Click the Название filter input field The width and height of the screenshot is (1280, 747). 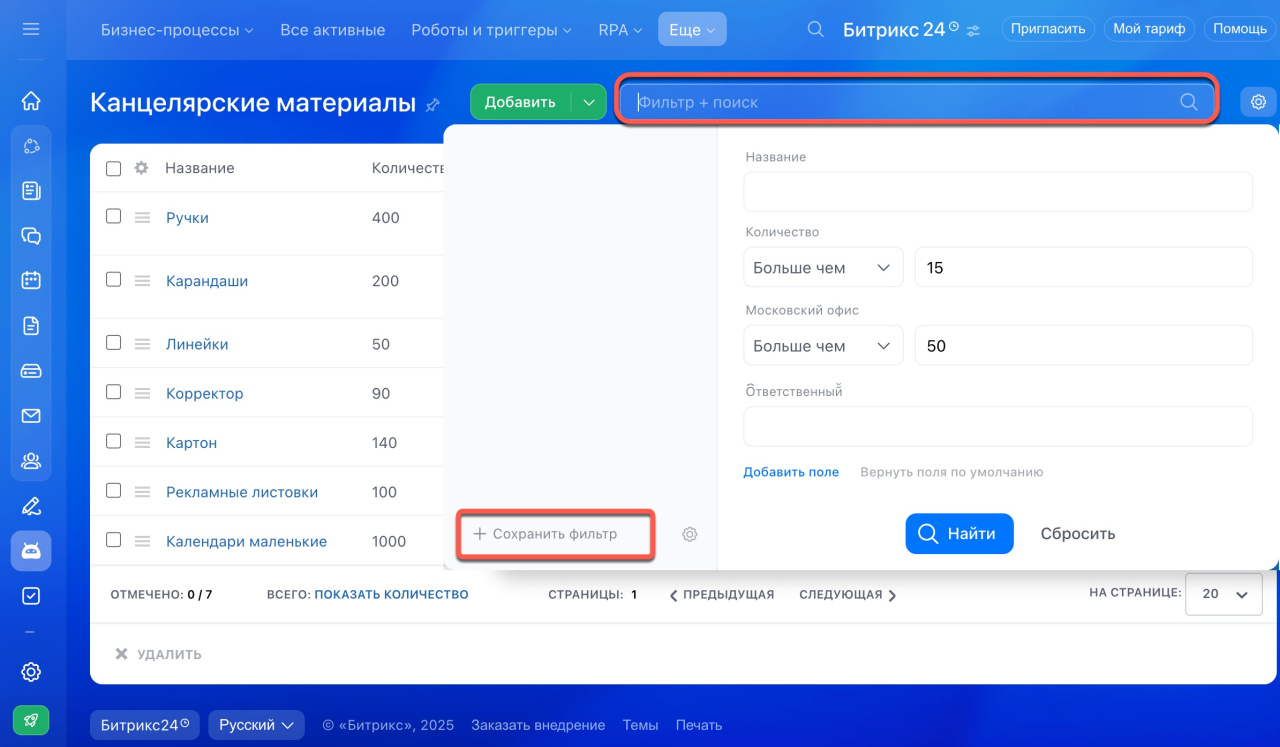[998, 191]
